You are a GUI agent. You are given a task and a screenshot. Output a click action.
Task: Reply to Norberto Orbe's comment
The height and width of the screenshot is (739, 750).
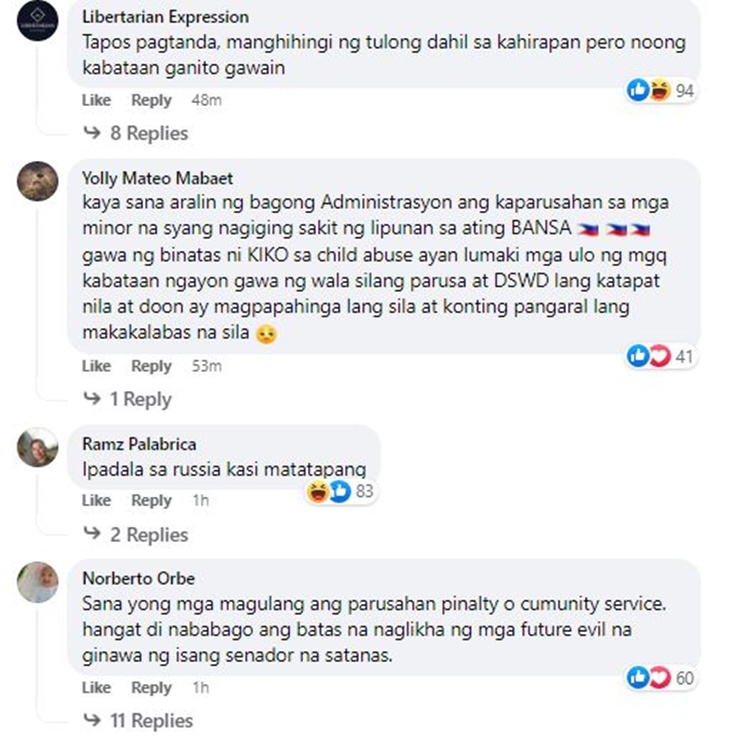point(151,687)
